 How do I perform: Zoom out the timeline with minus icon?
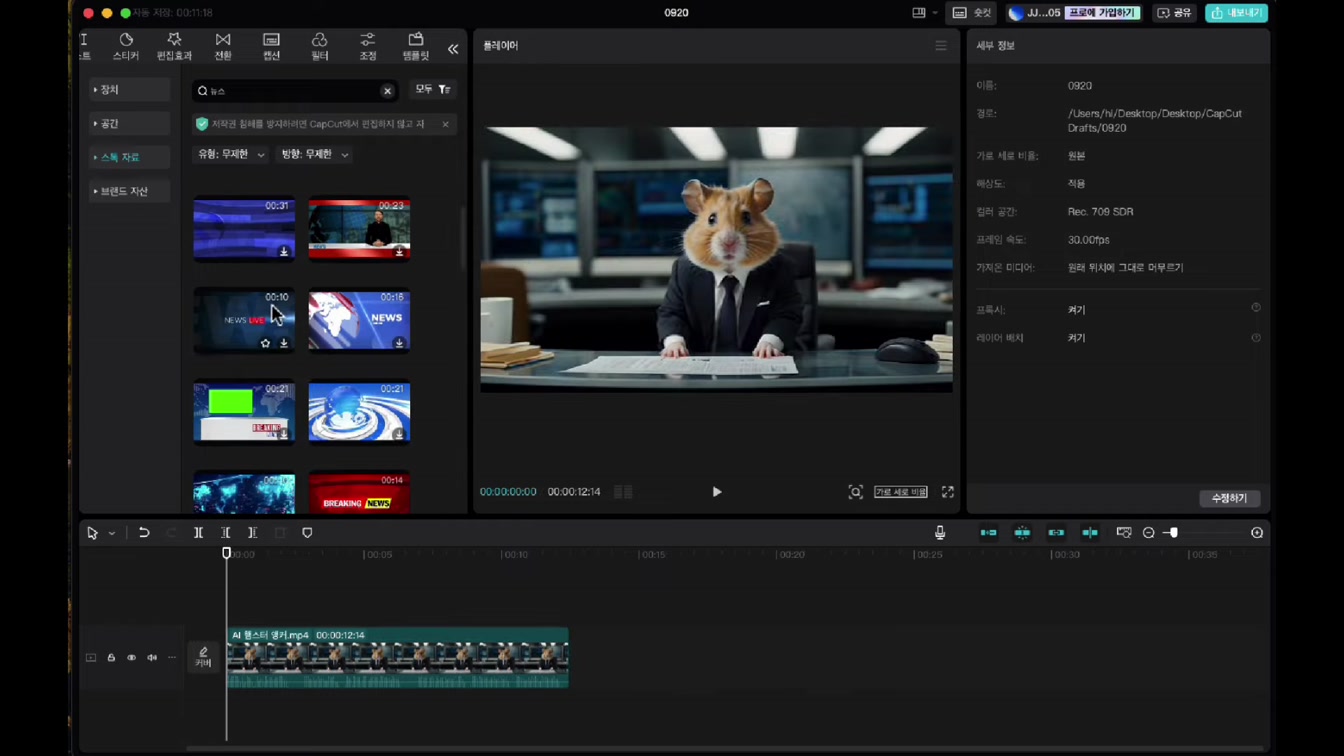point(1149,533)
